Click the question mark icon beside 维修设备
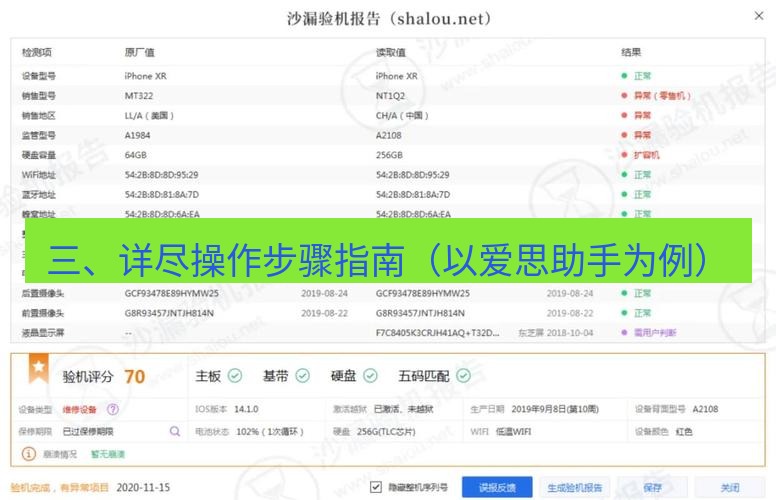The width and height of the screenshot is (776, 500). tap(113, 409)
